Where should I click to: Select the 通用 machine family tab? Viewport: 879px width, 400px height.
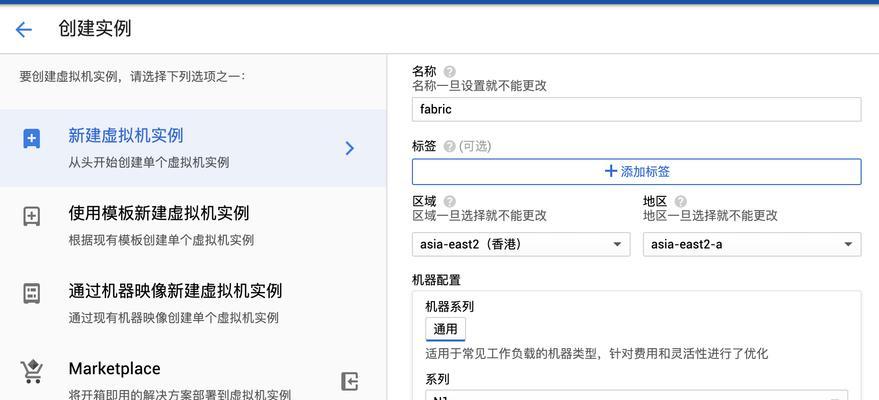click(445, 329)
